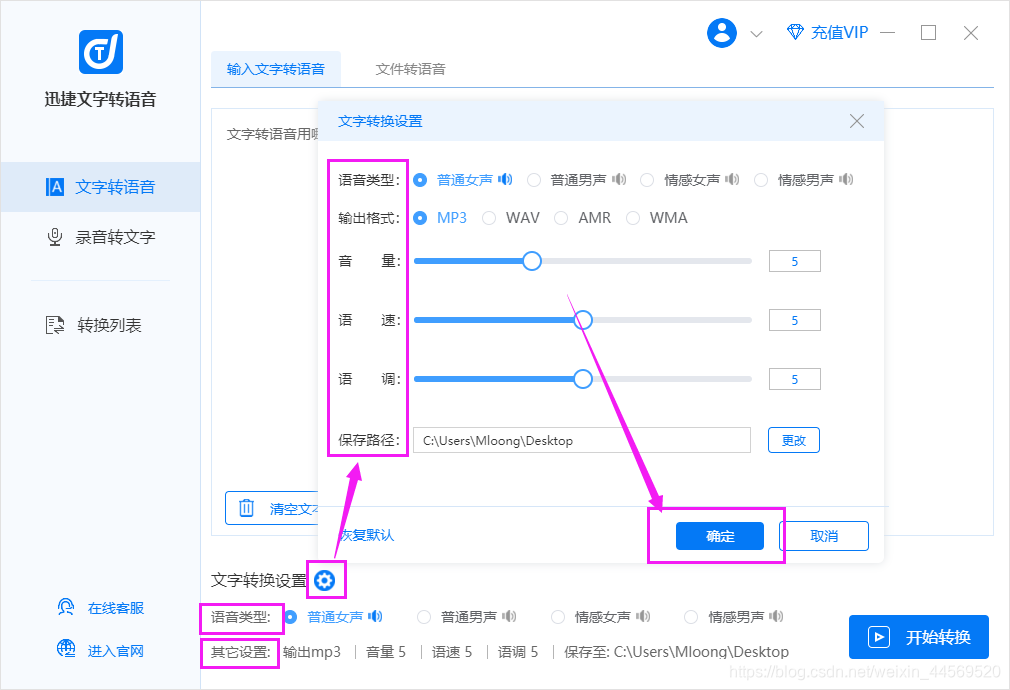1010x690 pixels.
Task: Switch to 文件转语音 tab
Action: tap(410, 69)
